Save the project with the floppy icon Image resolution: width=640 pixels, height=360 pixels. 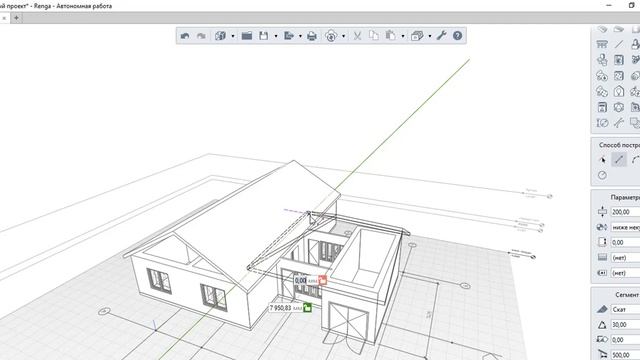[x=264, y=36]
